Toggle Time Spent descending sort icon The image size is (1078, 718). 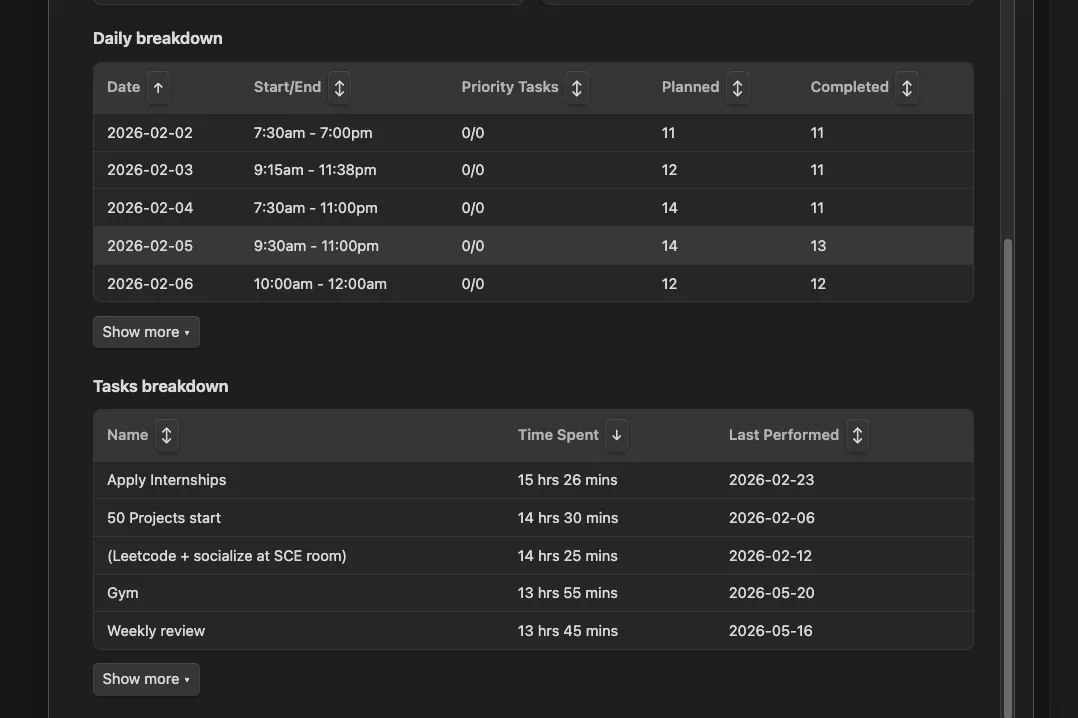click(617, 435)
